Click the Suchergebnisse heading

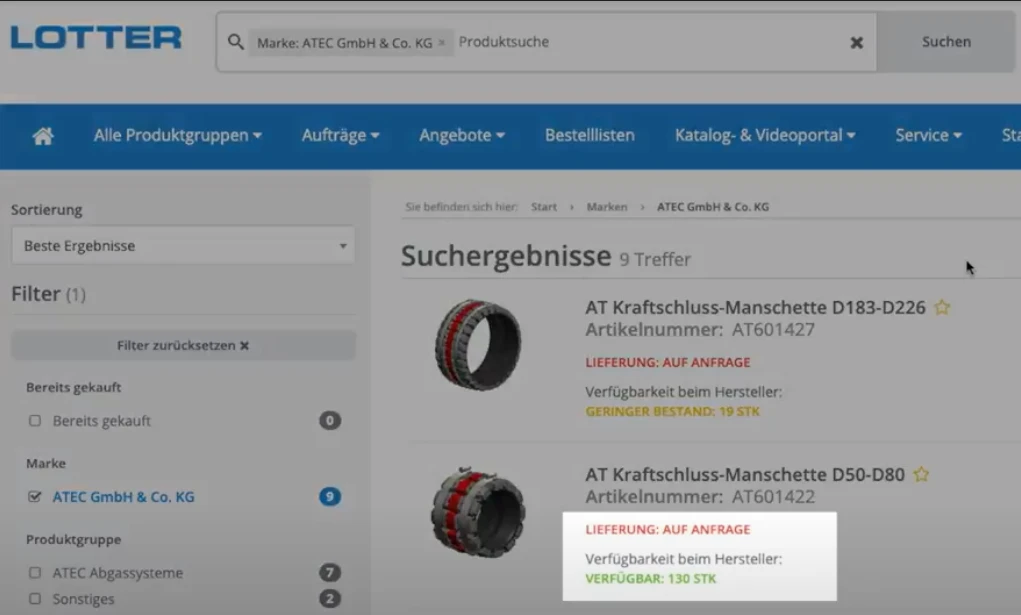pyautogui.click(x=506, y=256)
